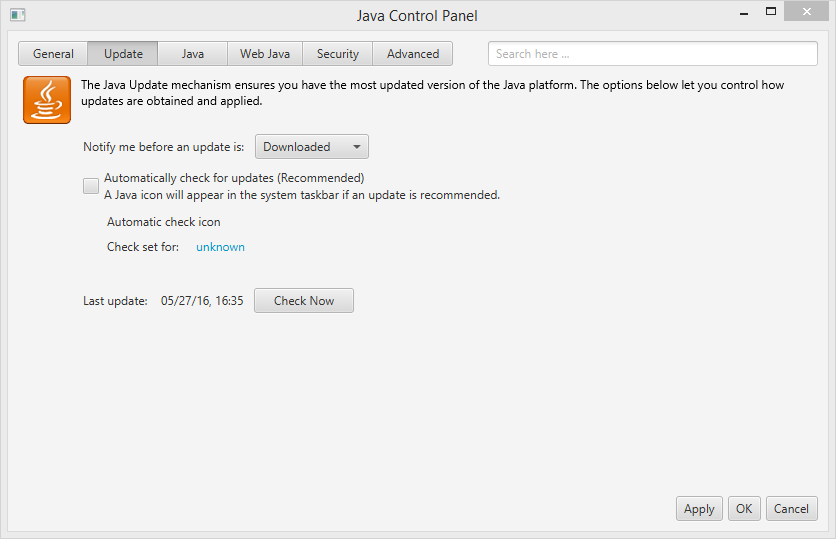836x539 pixels.
Task: Go to the Web Java tab
Action: 265,54
